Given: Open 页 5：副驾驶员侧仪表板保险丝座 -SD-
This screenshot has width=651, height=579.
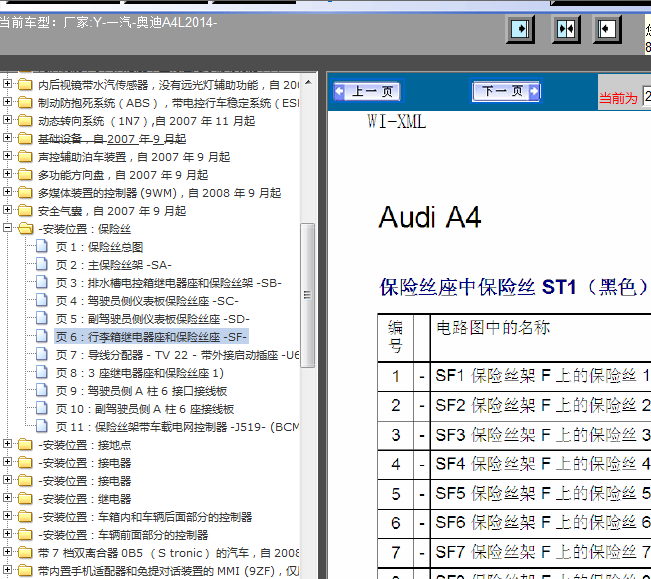Looking at the screenshot, I should (152, 319).
